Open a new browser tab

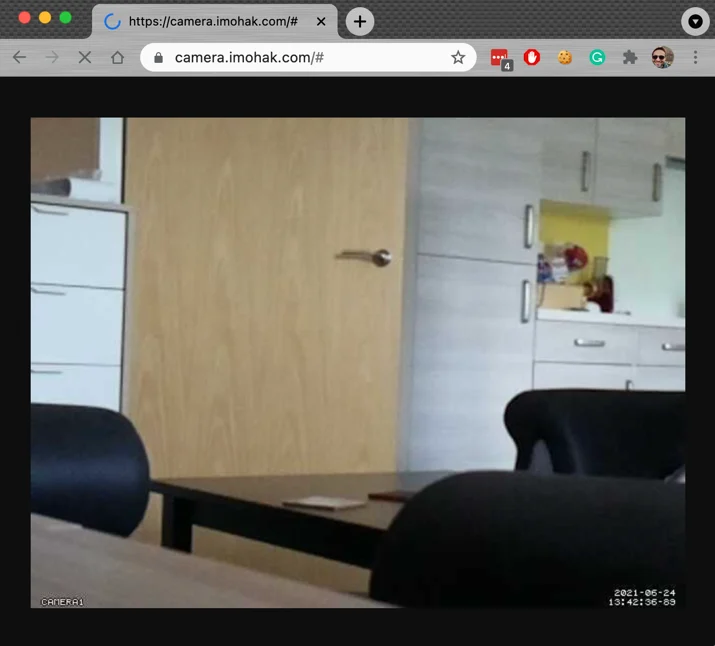pos(360,21)
